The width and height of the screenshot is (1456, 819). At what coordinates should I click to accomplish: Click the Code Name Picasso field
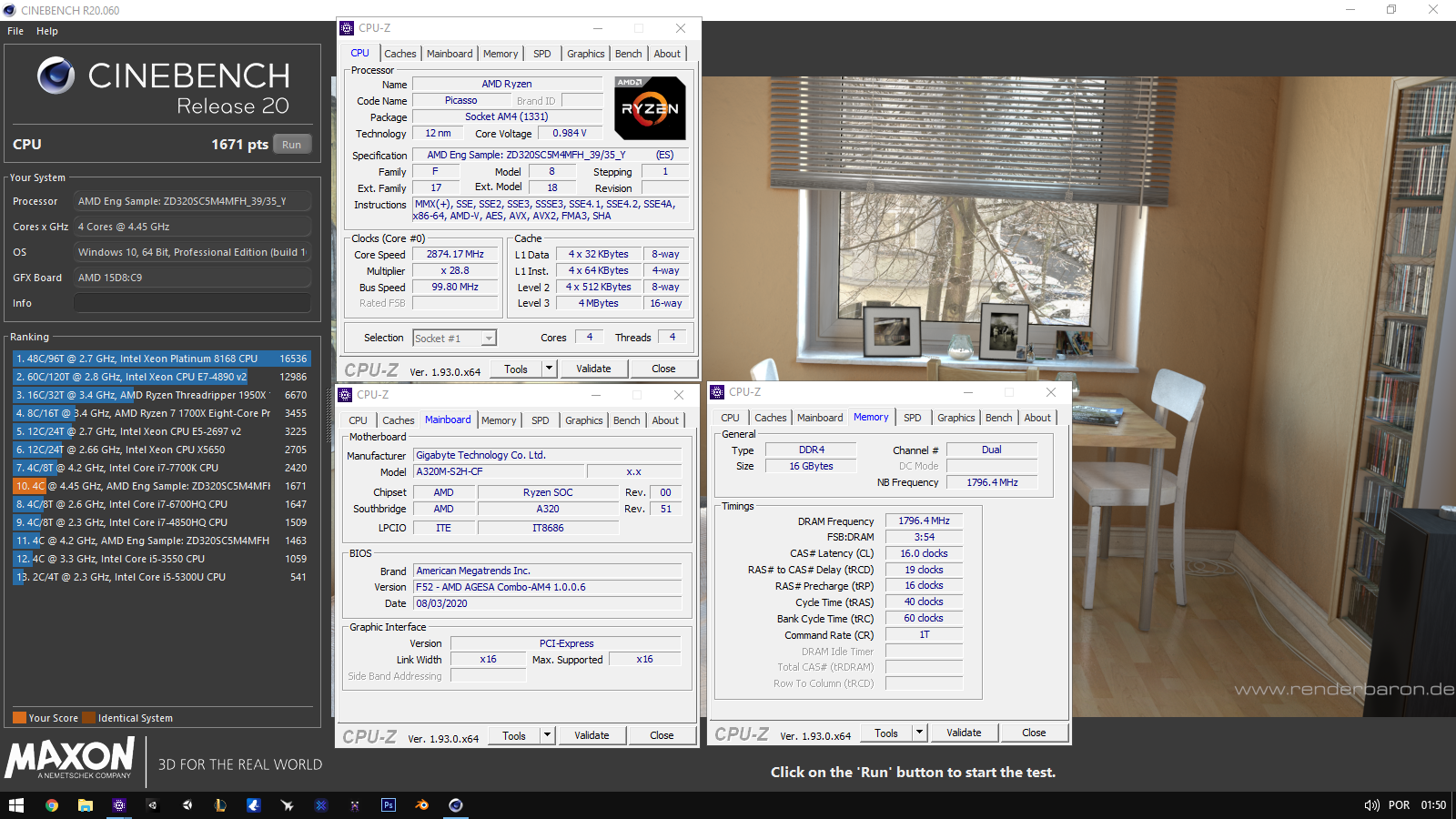tap(460, 100)
